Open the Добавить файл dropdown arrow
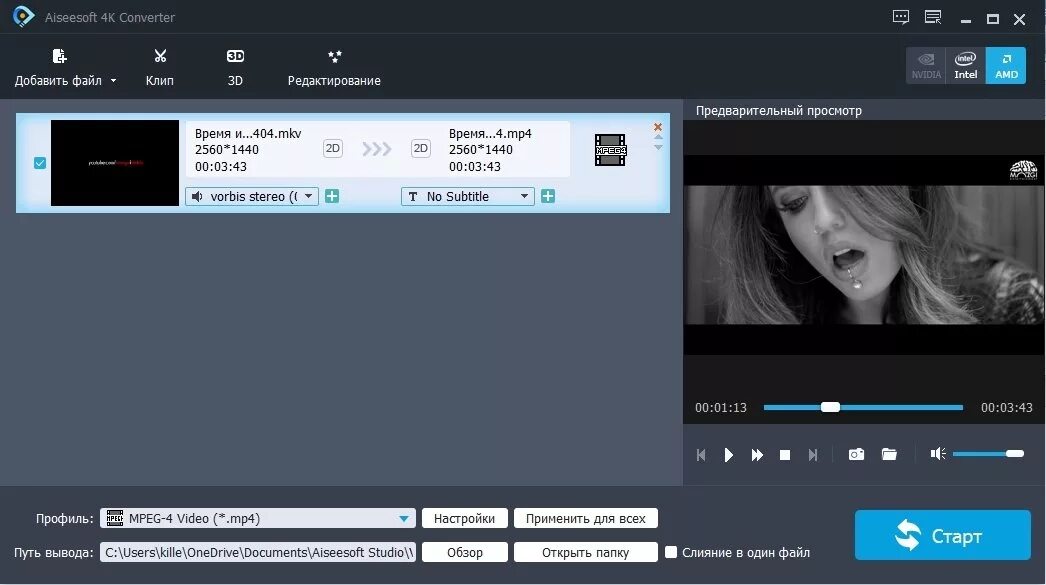Viewport: 1046px width, 585px height. tap(113, 81)
